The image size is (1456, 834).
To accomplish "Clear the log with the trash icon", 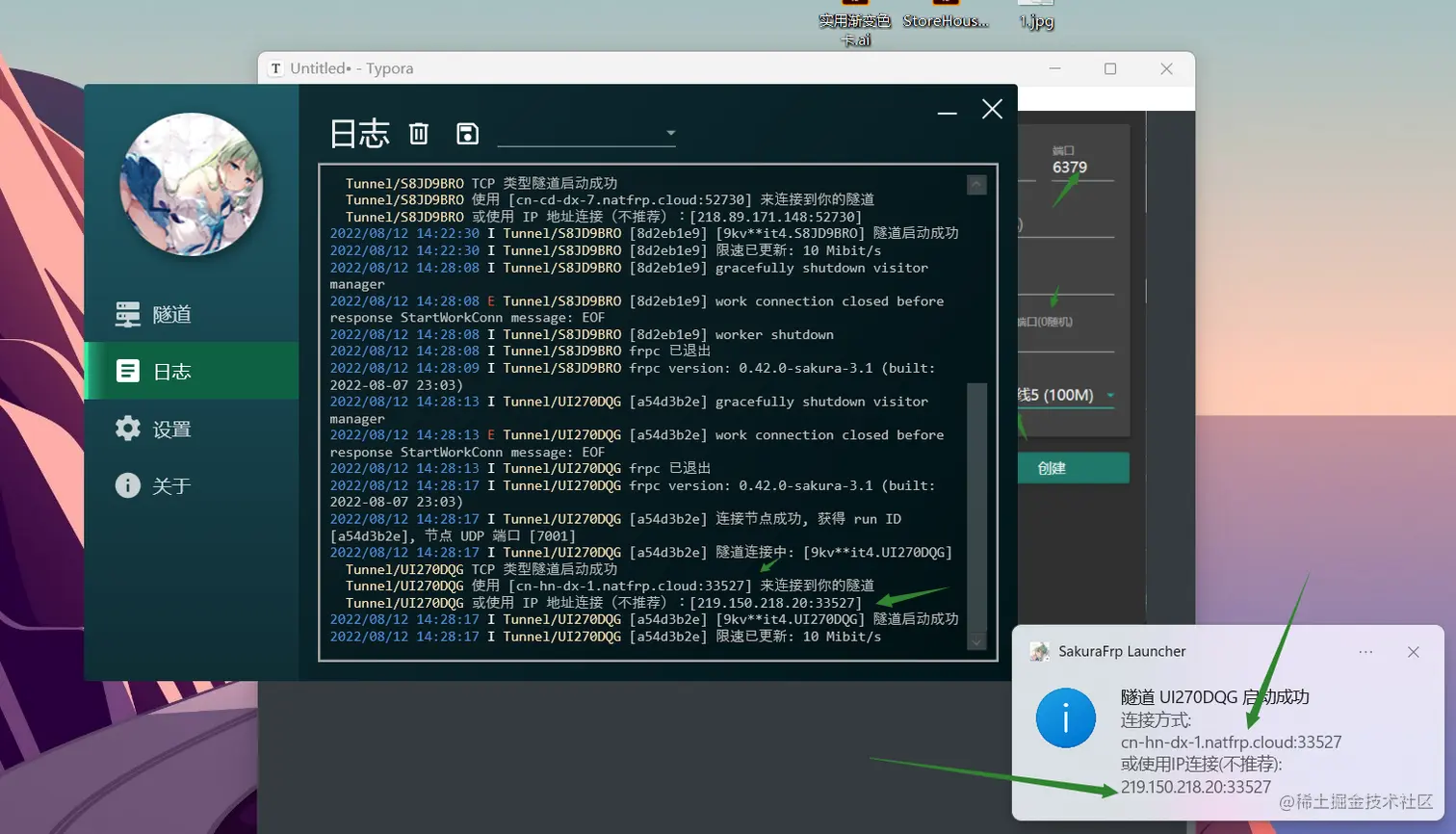I will 418,133.
